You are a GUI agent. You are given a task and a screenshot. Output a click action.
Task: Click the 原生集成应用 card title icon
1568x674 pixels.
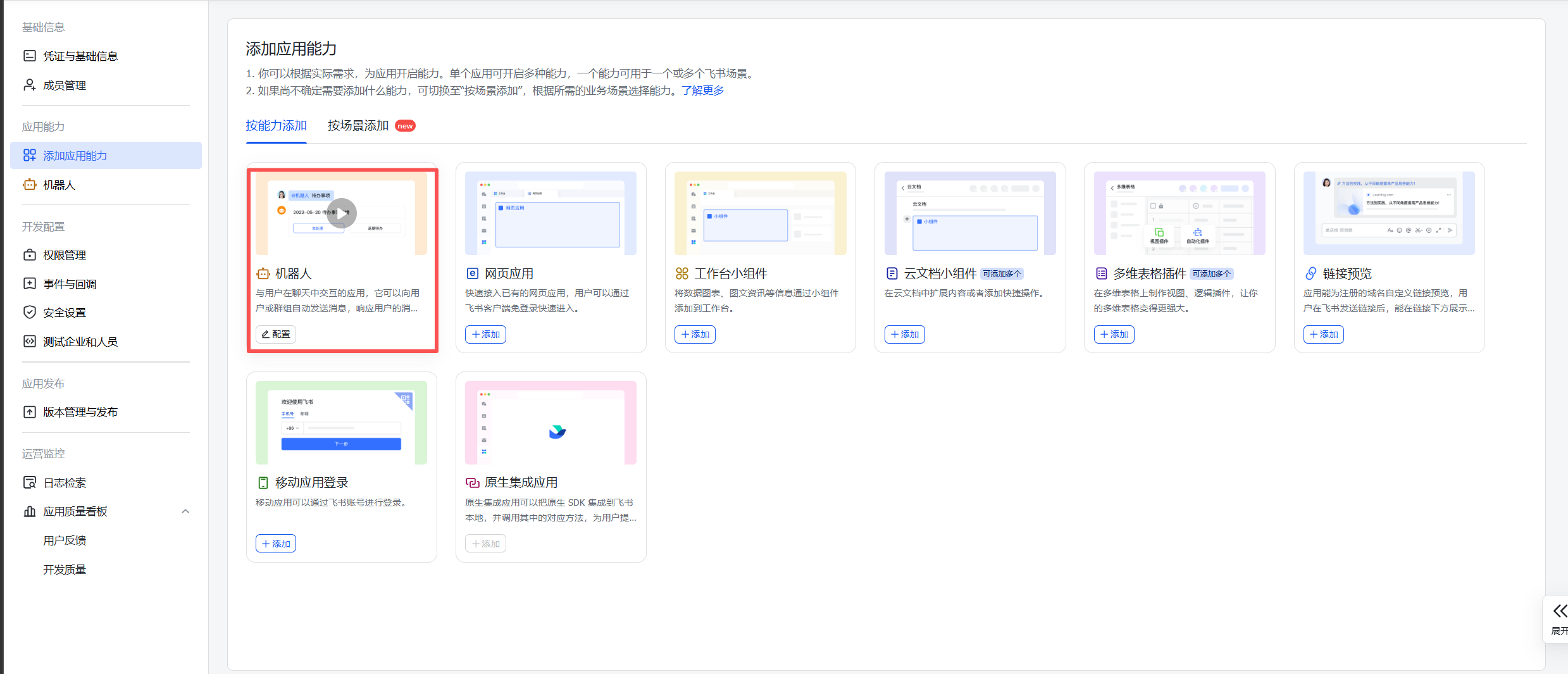[x=472, y=483]
